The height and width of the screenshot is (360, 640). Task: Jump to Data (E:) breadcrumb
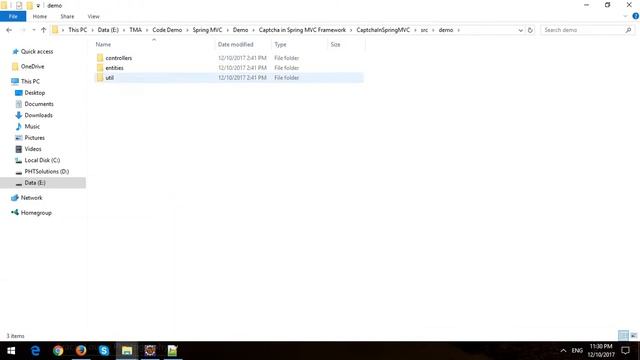[x=108, y=30]
